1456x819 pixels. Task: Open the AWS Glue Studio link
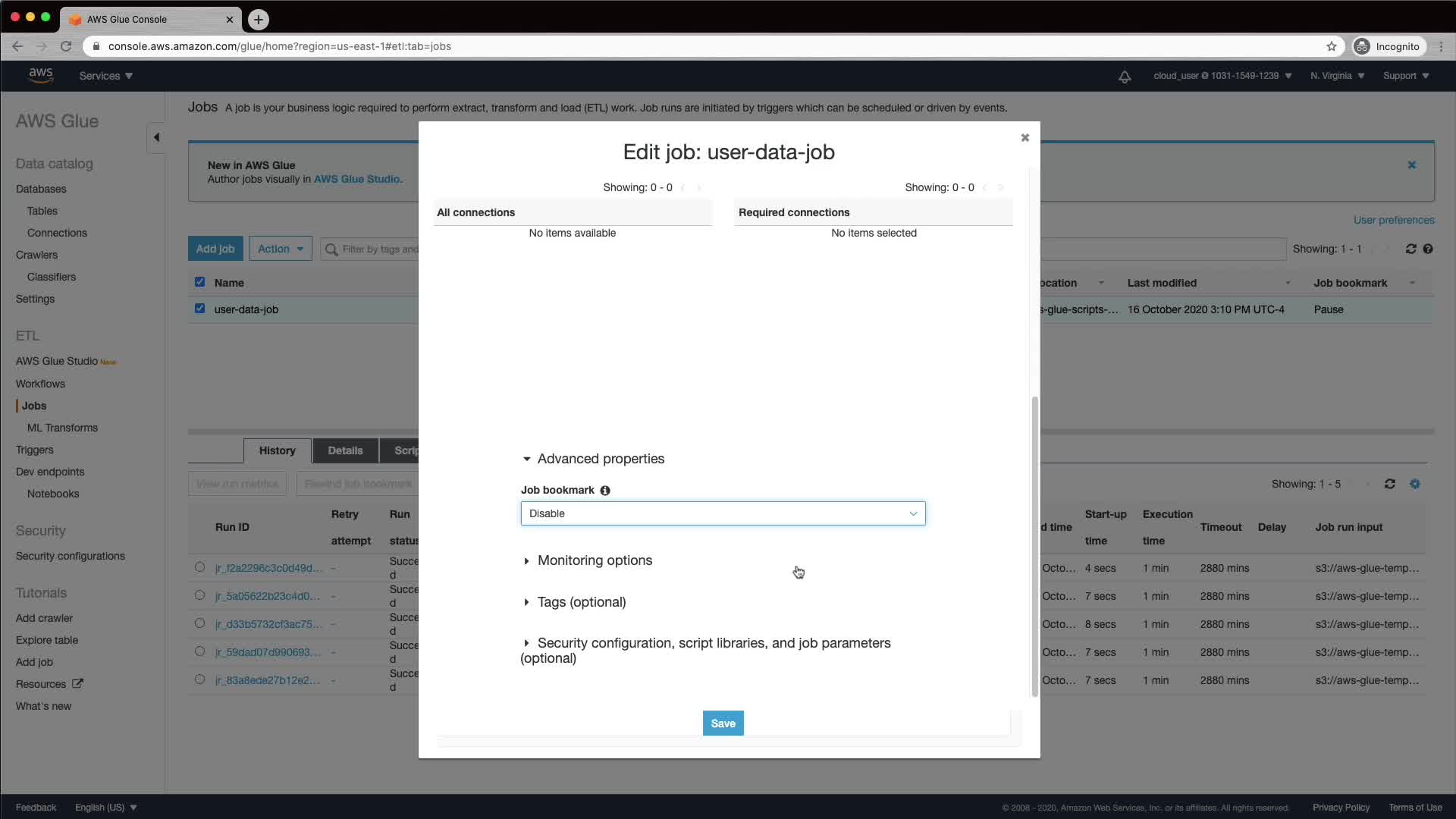(x=356, y=179)
